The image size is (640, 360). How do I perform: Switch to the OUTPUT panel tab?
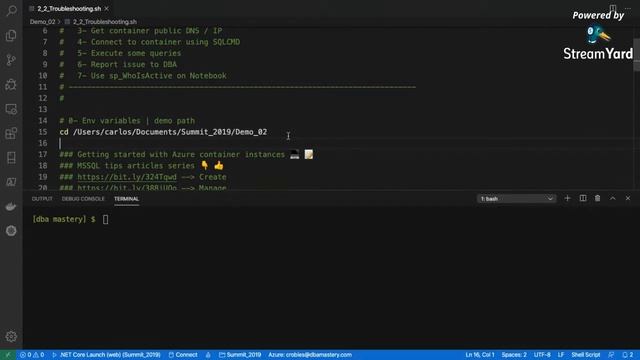click(42, 199)
